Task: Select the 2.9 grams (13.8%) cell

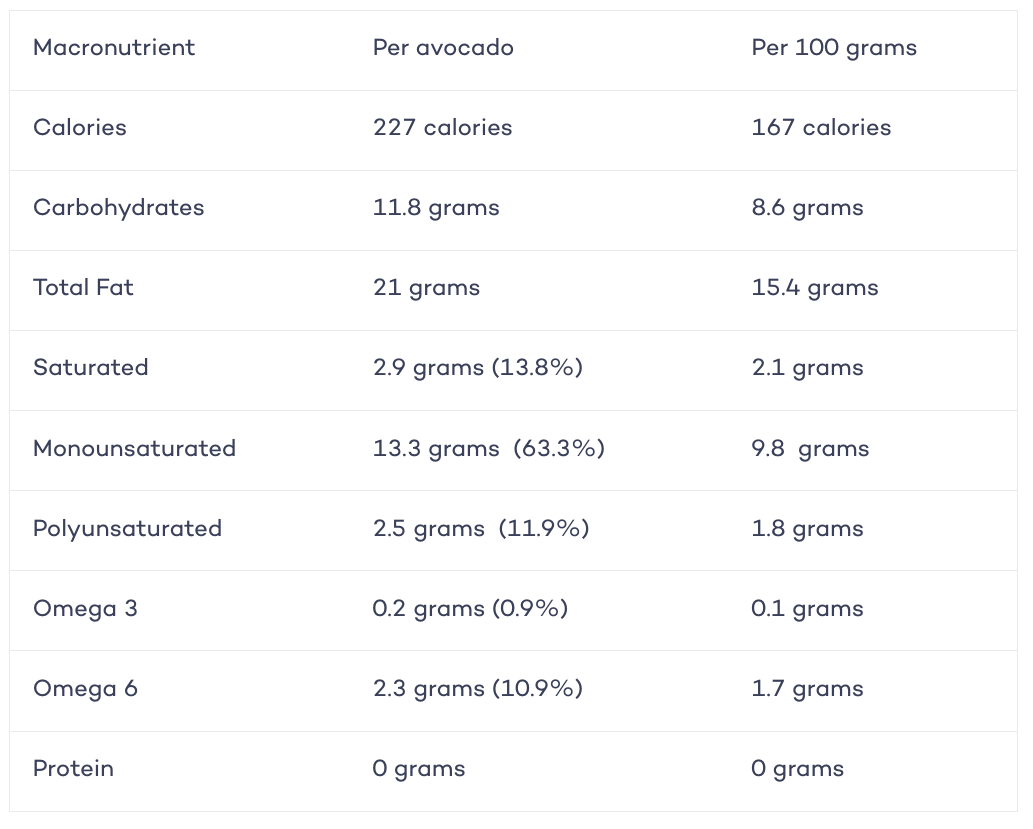Action: [x=478, y=368]
